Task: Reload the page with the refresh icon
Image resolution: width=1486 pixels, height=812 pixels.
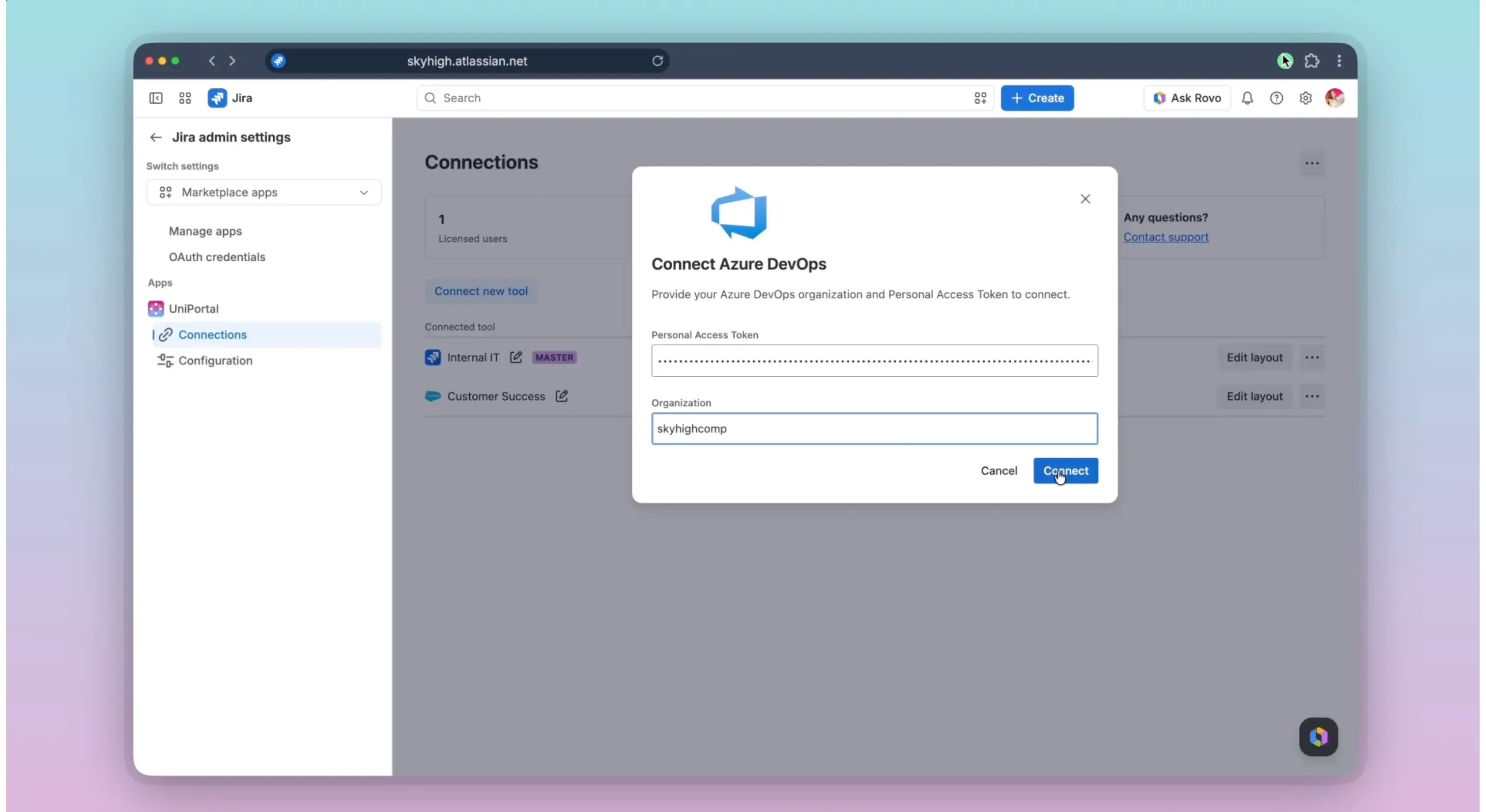Action: (x=657, y=60)
